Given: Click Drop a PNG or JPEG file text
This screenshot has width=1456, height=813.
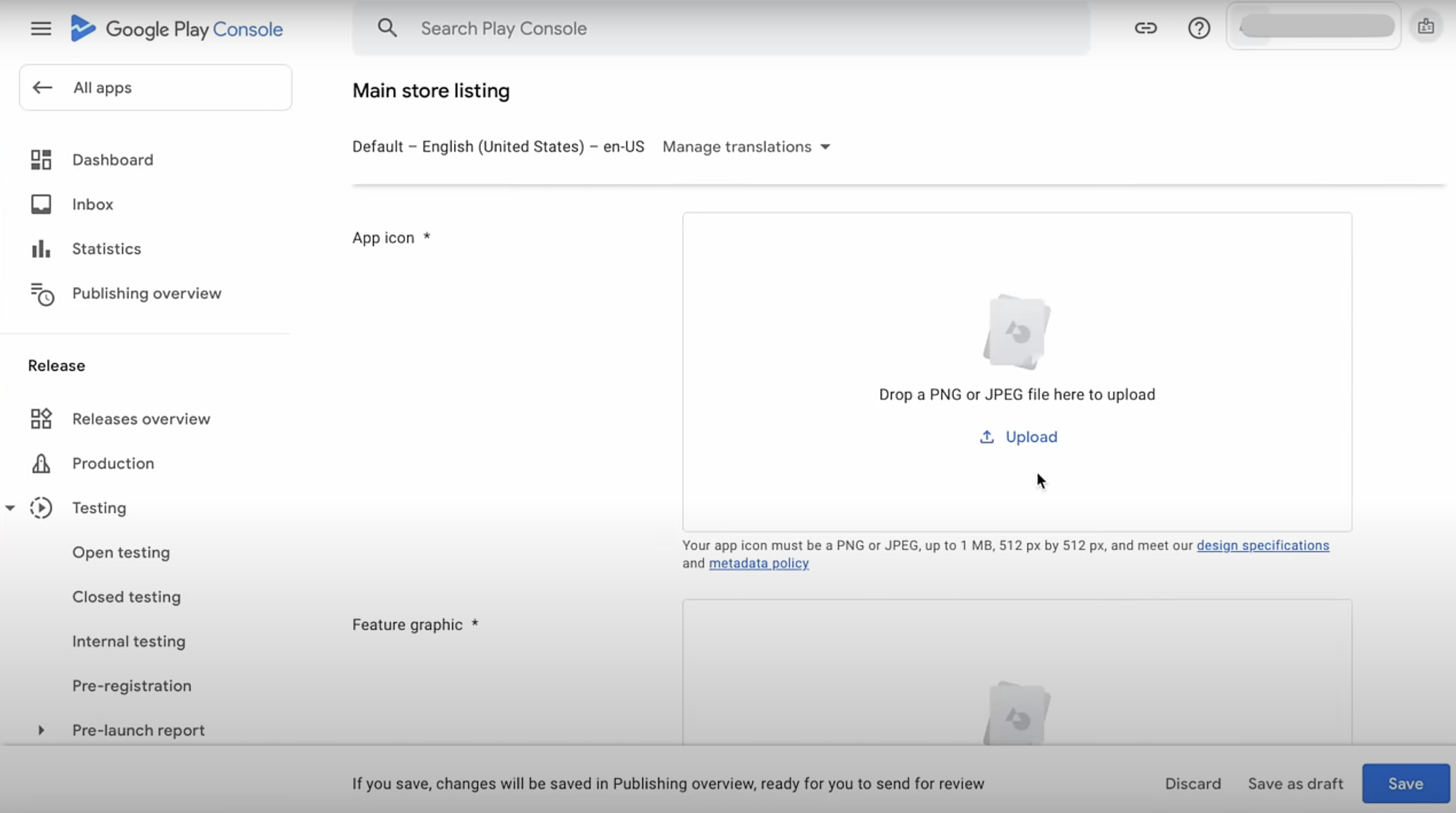Looking at the screenshot, I should coord(1017,395).
